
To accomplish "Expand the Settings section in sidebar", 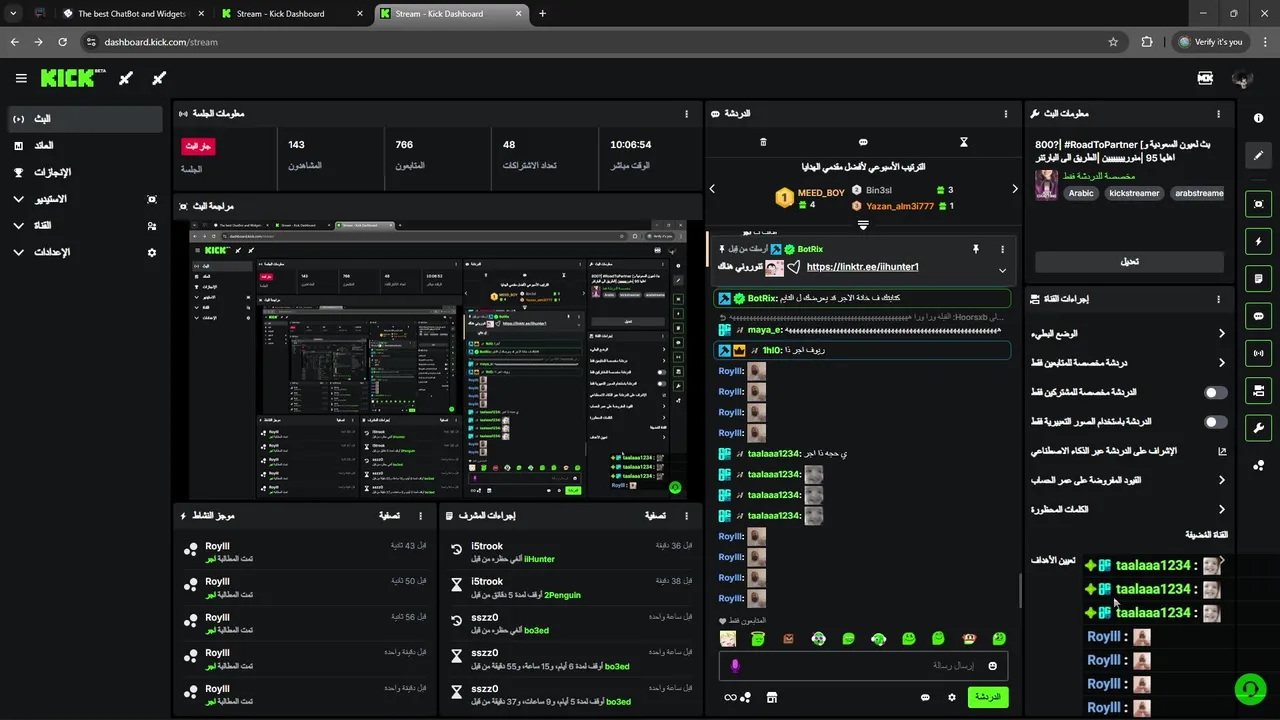I will (18, 253).
